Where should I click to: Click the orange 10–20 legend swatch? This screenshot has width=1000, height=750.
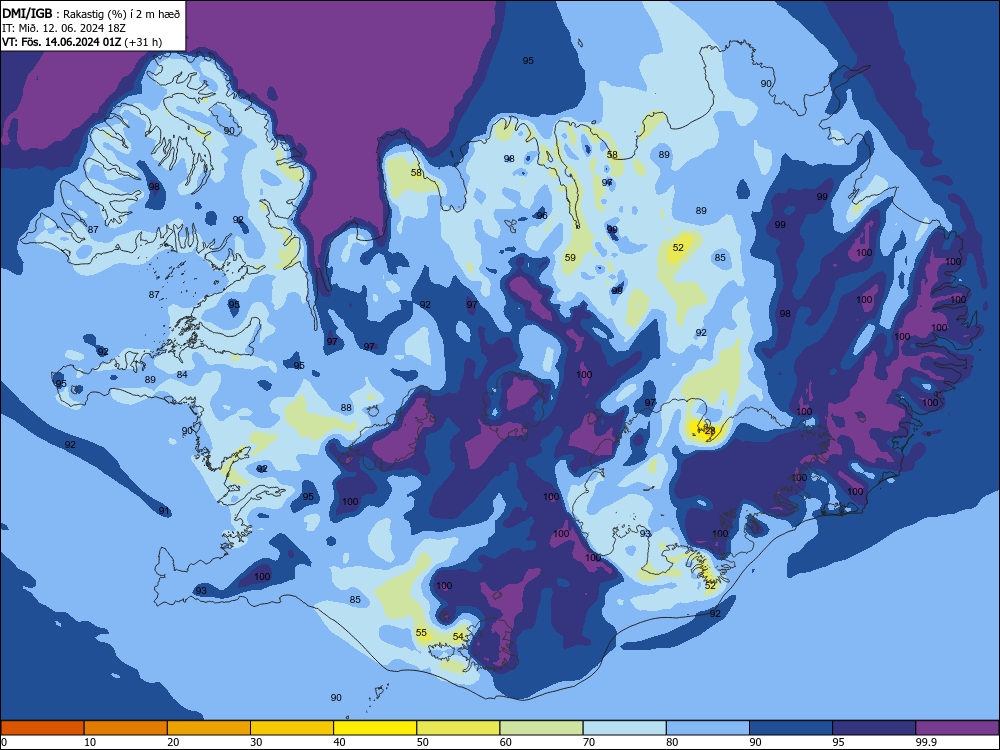coord(126,728)
